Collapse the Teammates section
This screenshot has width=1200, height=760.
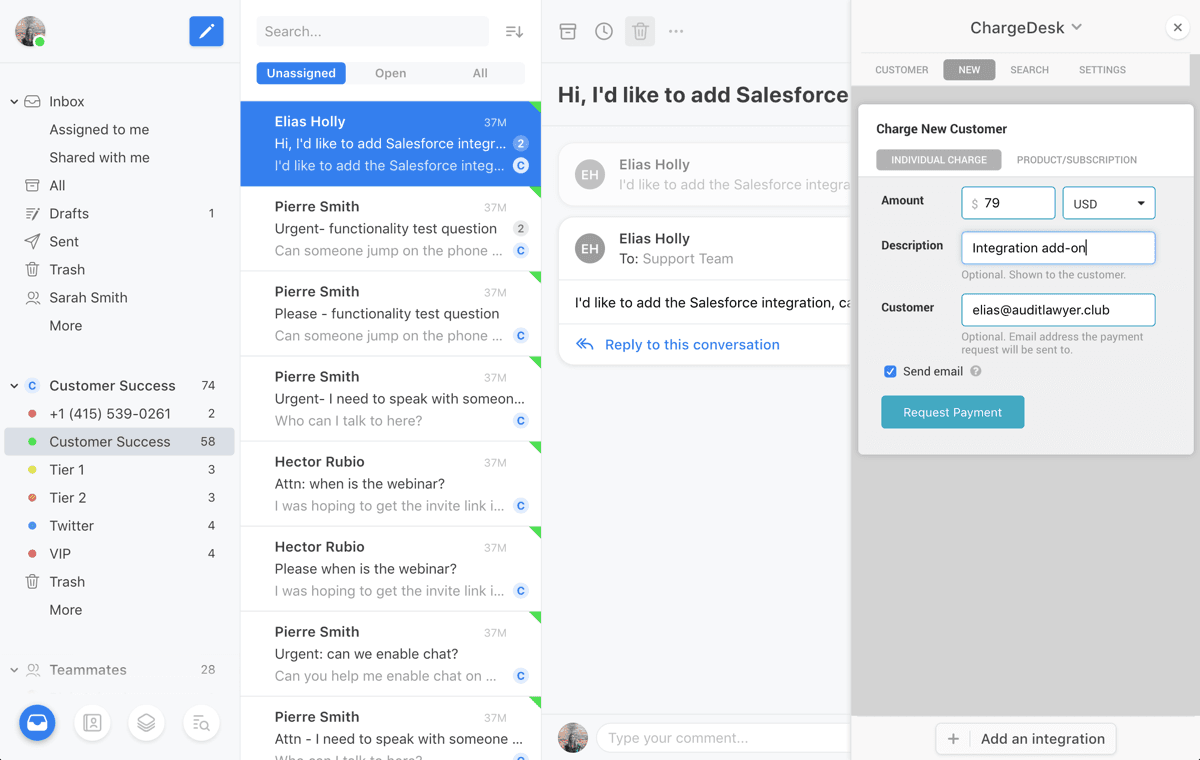[x=13, y=669]
